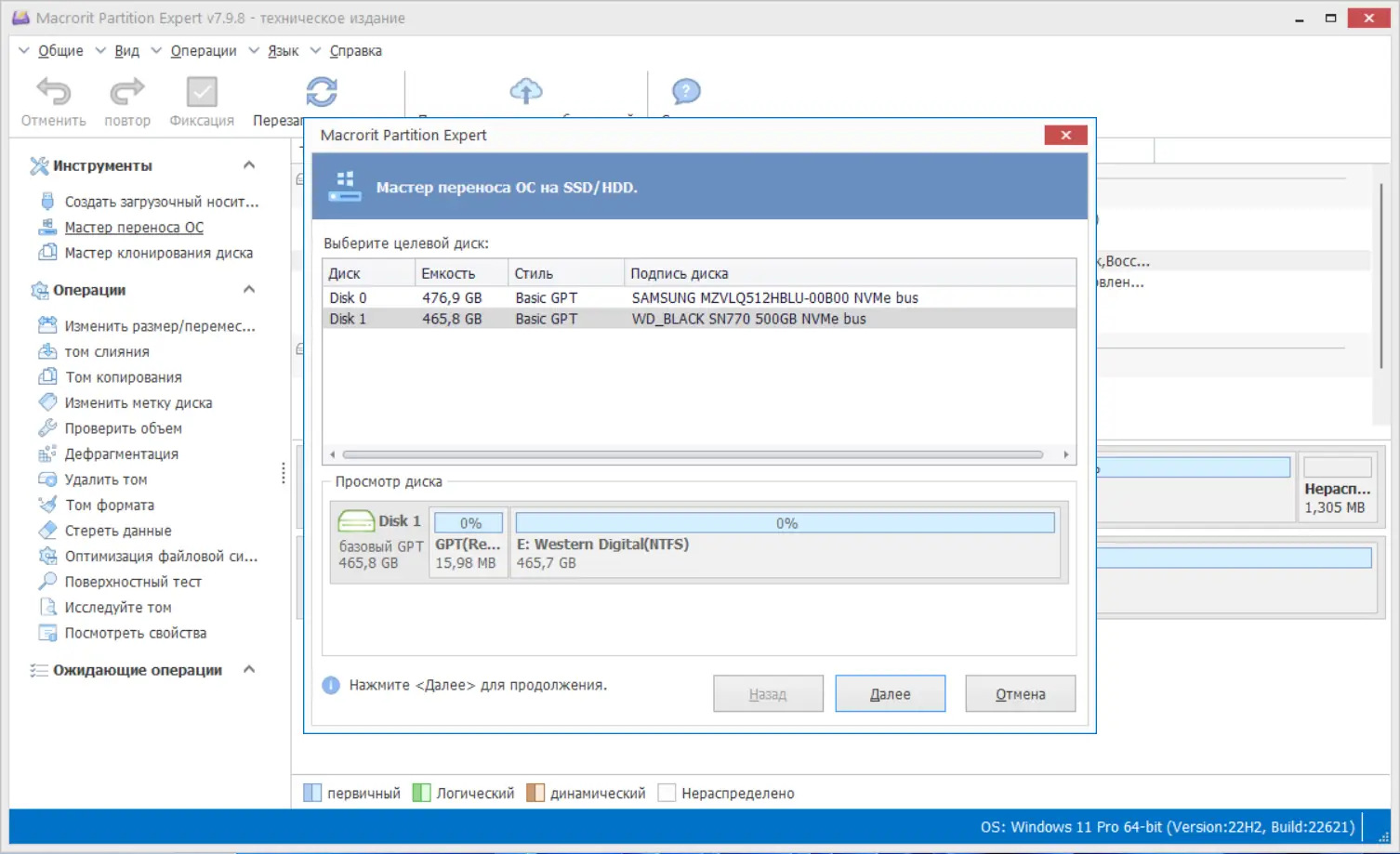This screenshot has height=854, width=1400.
Task: Click the resize/move volume icon
Action: (47, 325)
